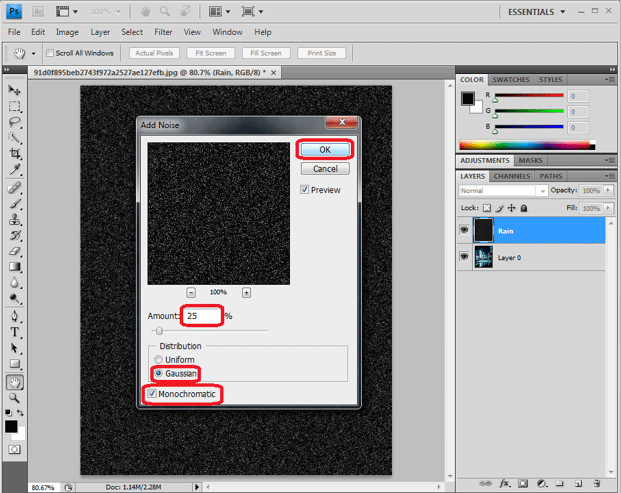This screenshot has height=493, width=621.
Task: Open the Hand tool preset picker arrow
Action: tap(34, 53)
